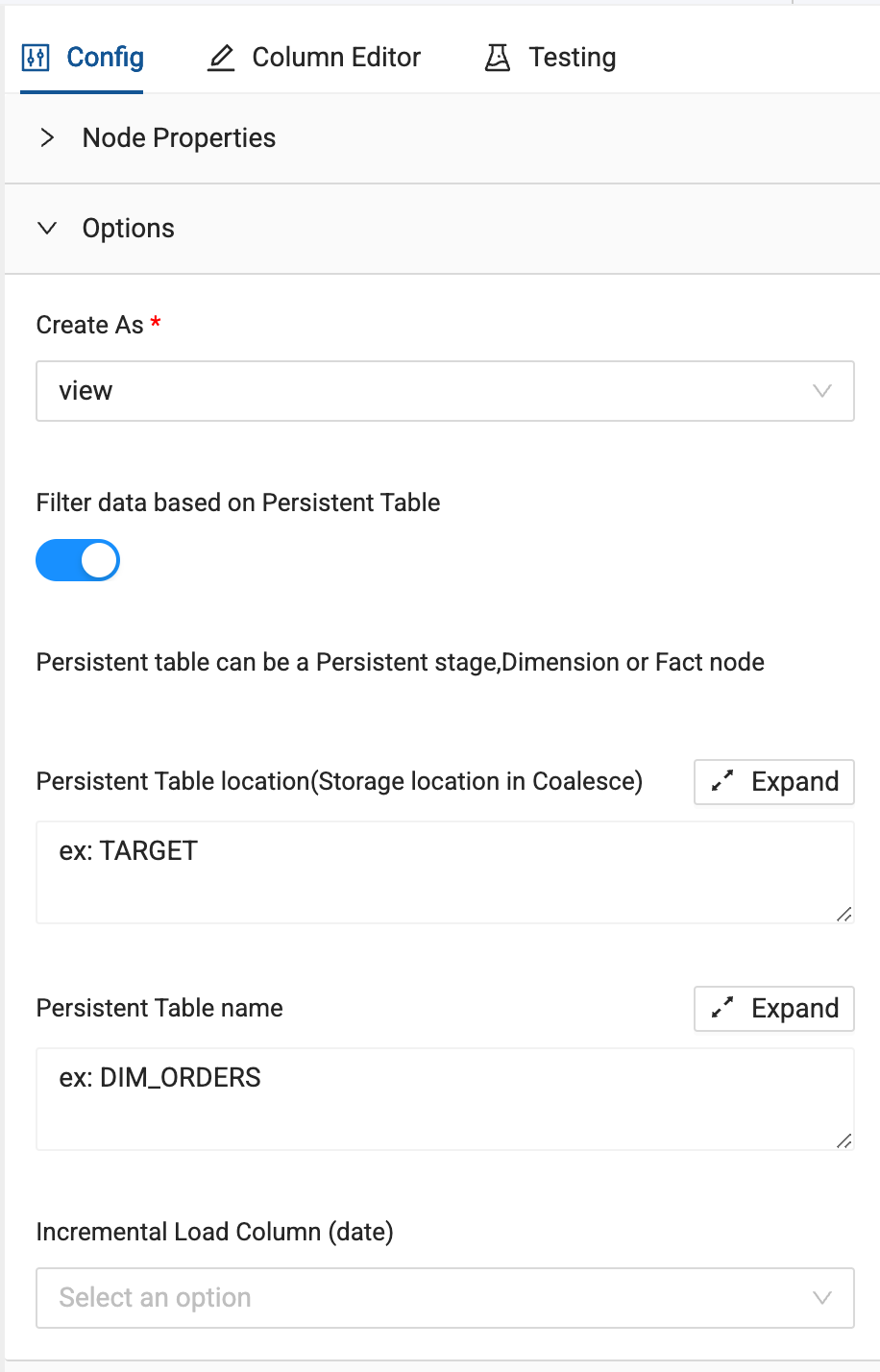Open the Create As view dropdown
Viewport: 880px width, 1372px height.
coord(423,391)
